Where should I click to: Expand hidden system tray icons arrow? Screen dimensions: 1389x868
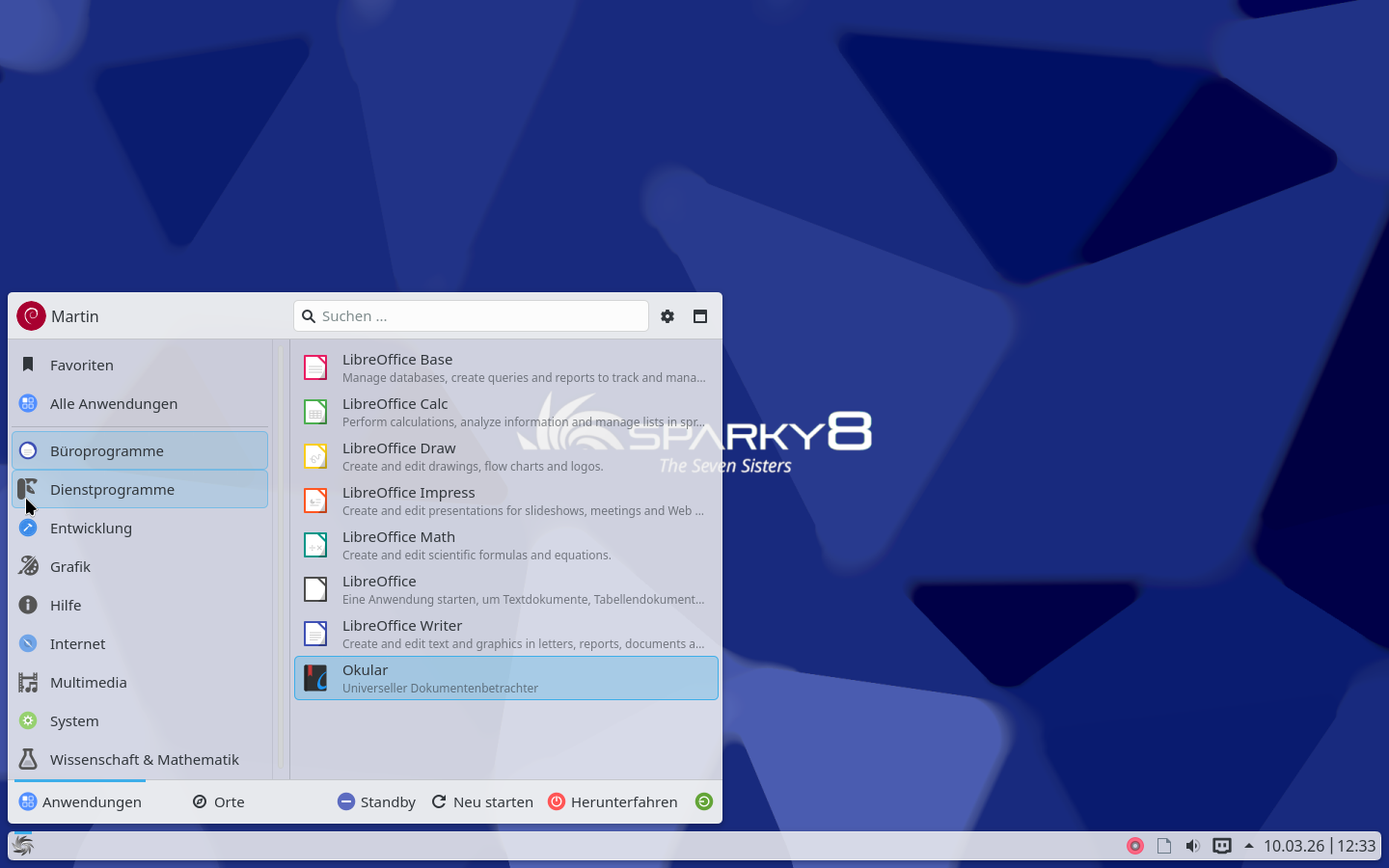(1249, 846)
